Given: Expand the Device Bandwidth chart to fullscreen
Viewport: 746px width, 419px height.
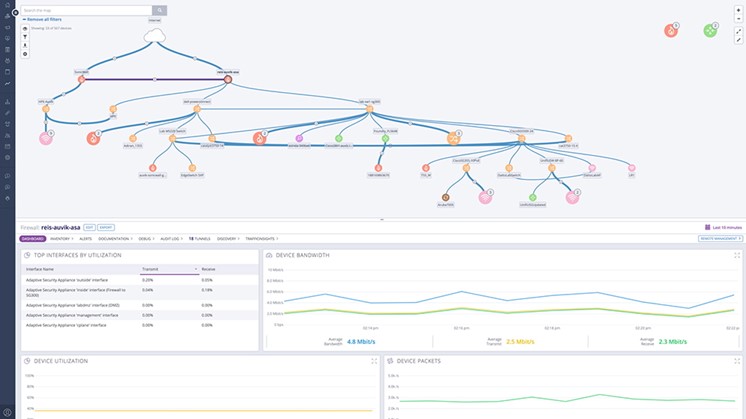Looking at the screenshot, I should point(737,255).
